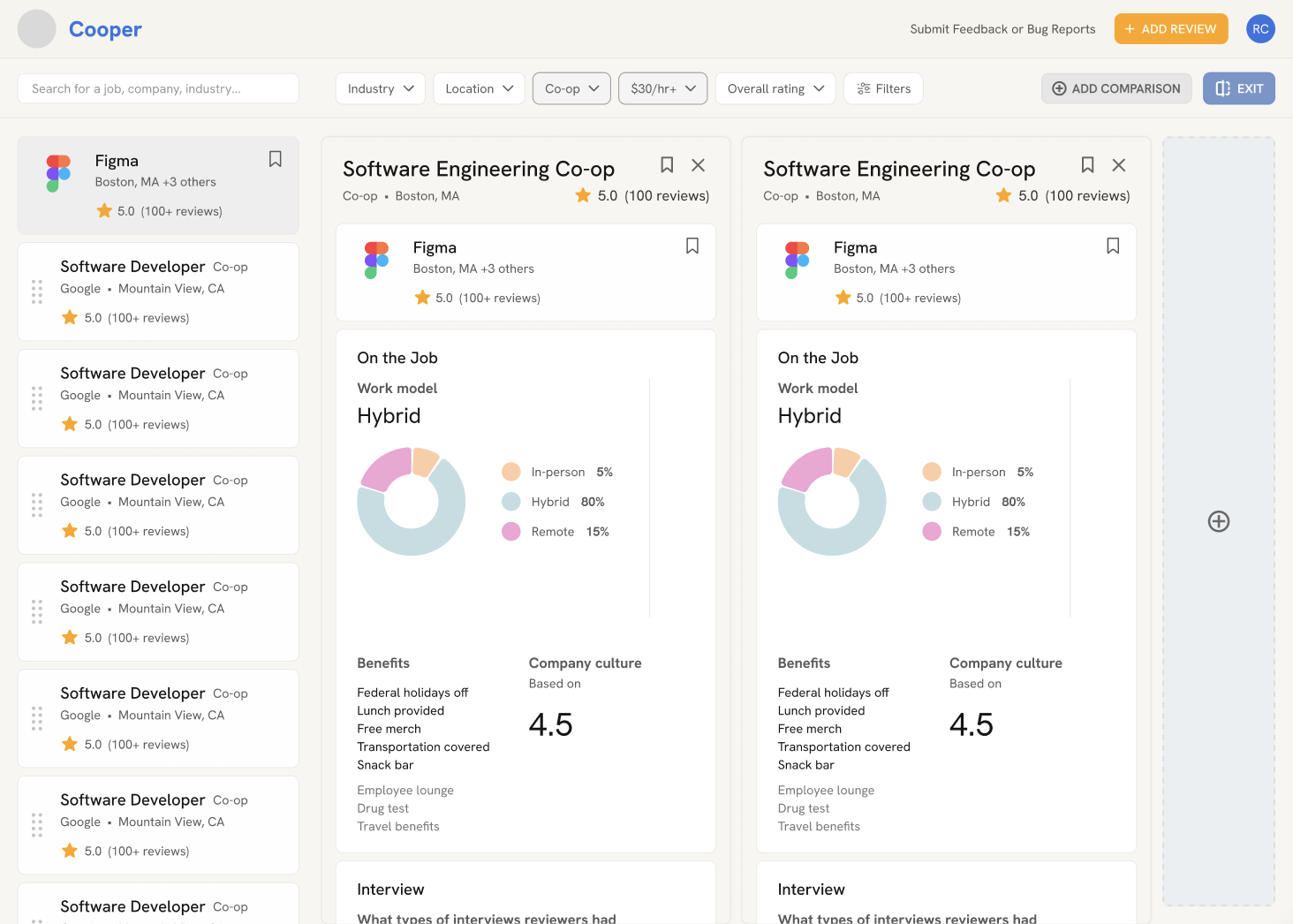Click the plus icon to add comparison column
Screen dimensions: 1293x924
(1218, 521)
